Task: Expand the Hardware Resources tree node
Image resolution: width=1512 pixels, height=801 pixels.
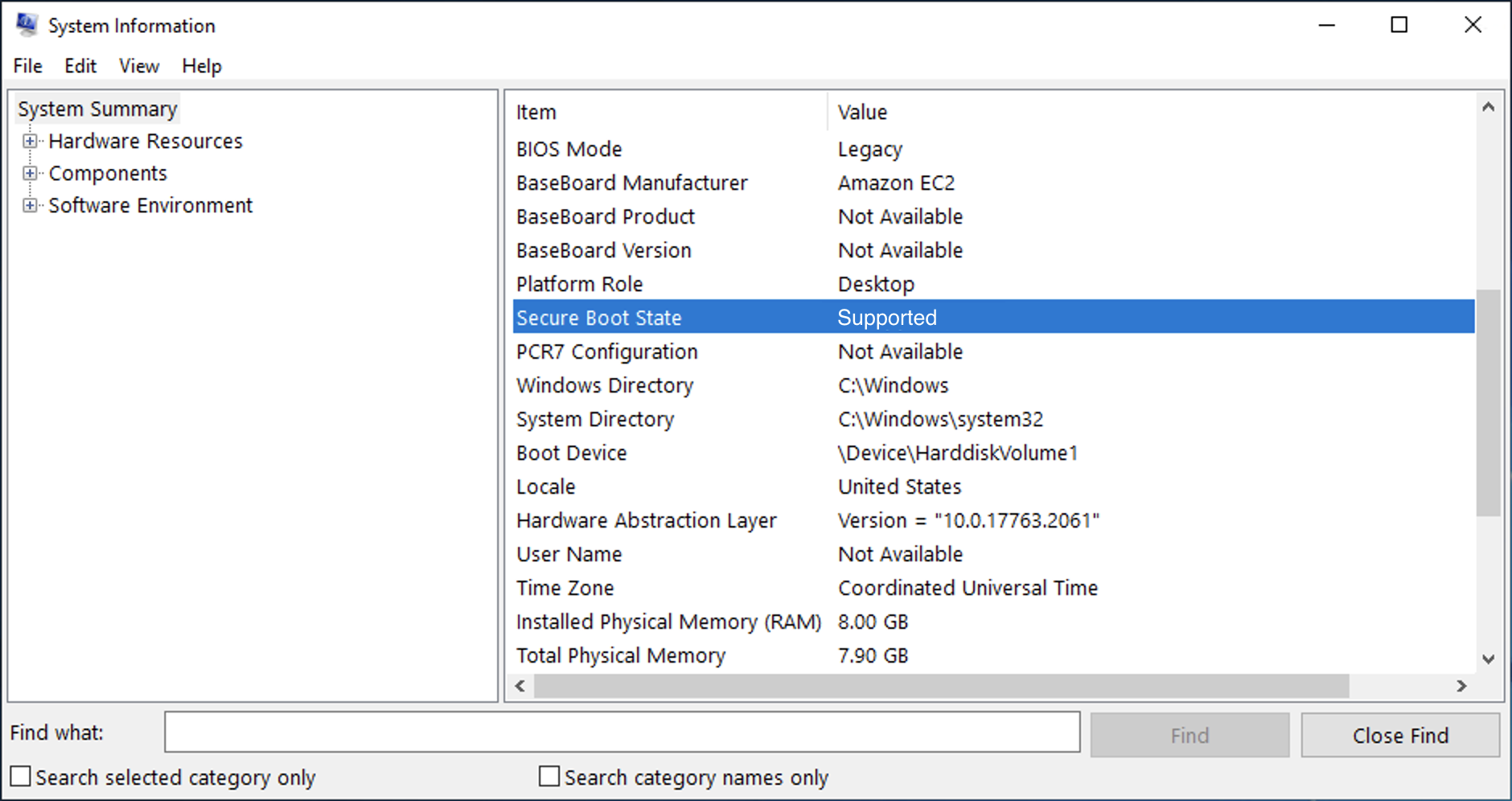Action: tap(31, 141)
